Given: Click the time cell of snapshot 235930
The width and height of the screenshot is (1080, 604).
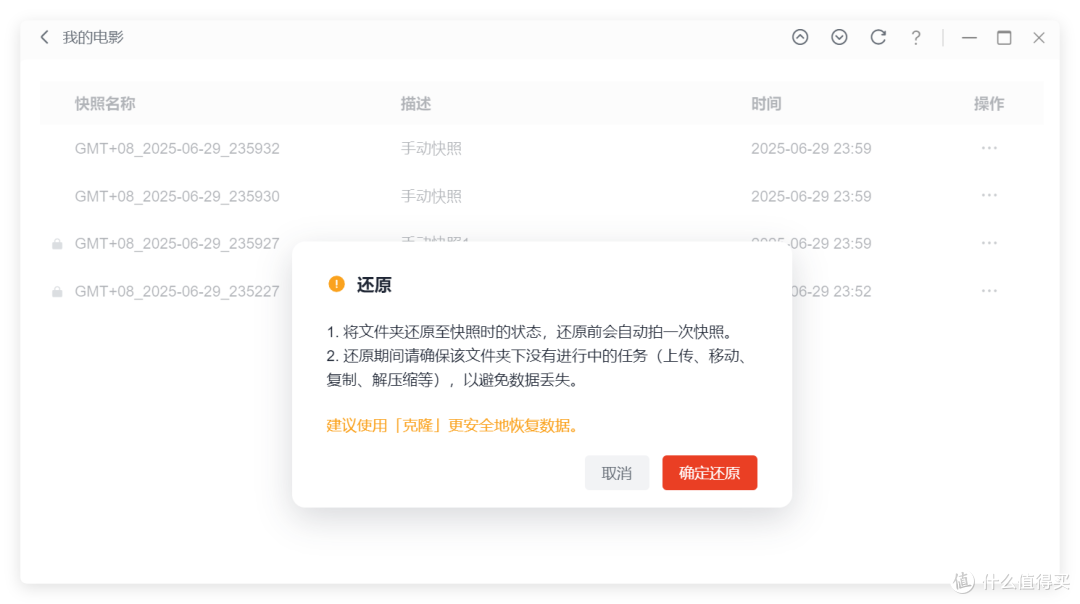Looking at the screenshot, I should (x=811, y=196).
